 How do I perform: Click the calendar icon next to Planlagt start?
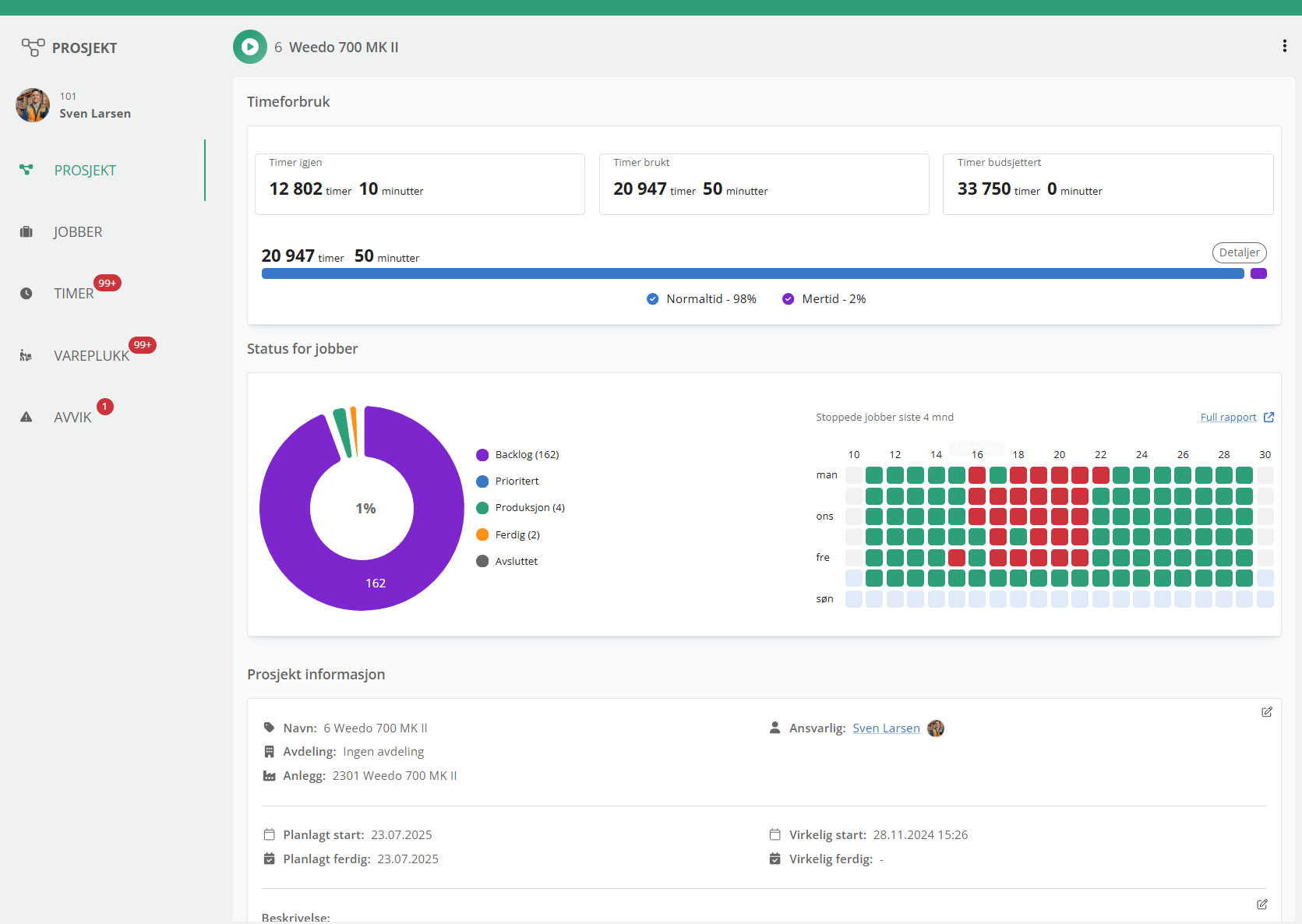pyautogui.click(x=270, y=834)
